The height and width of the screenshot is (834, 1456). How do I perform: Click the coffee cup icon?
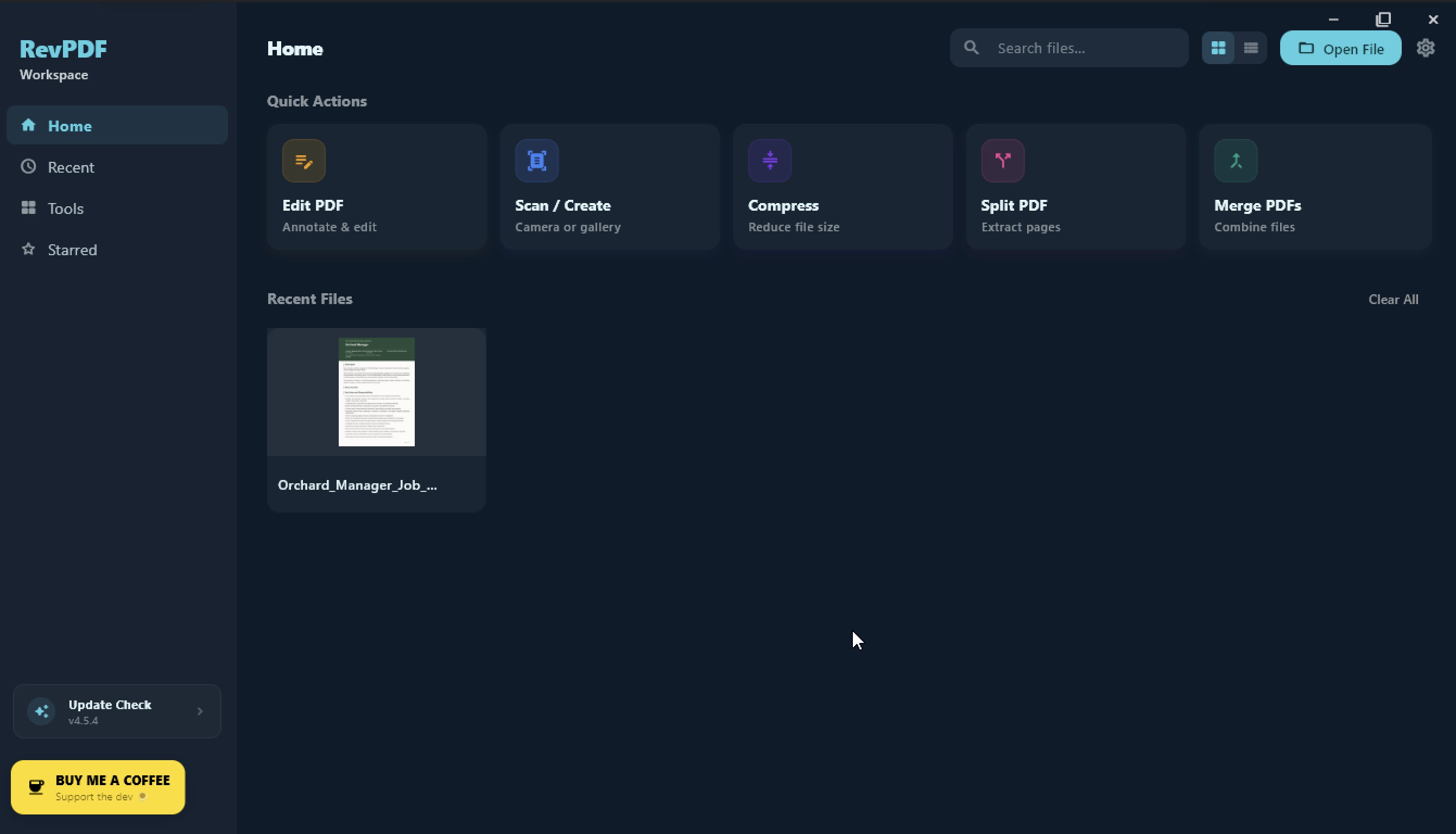tap(36, 786)
